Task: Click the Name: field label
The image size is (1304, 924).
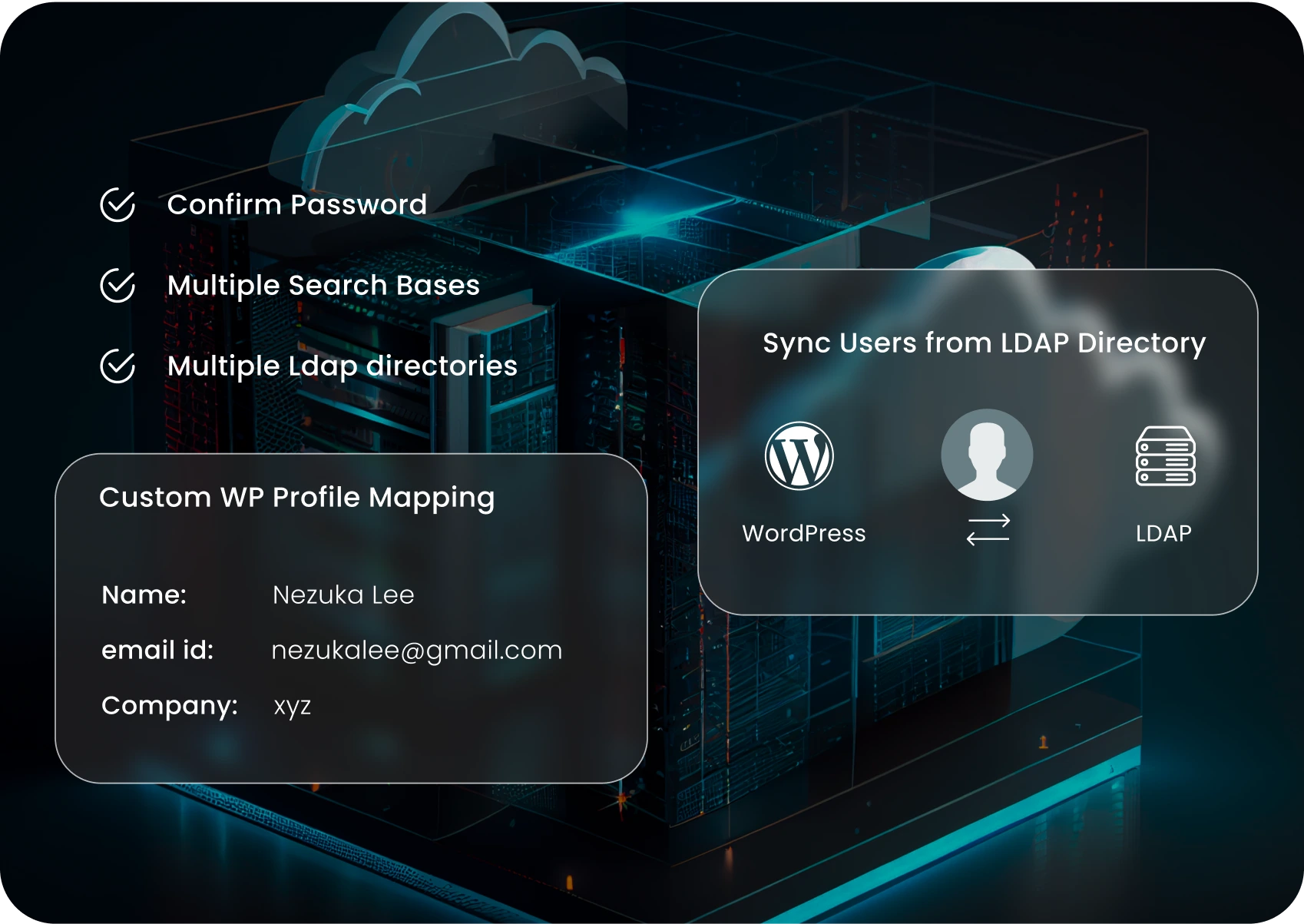Action: click(144, 594)
